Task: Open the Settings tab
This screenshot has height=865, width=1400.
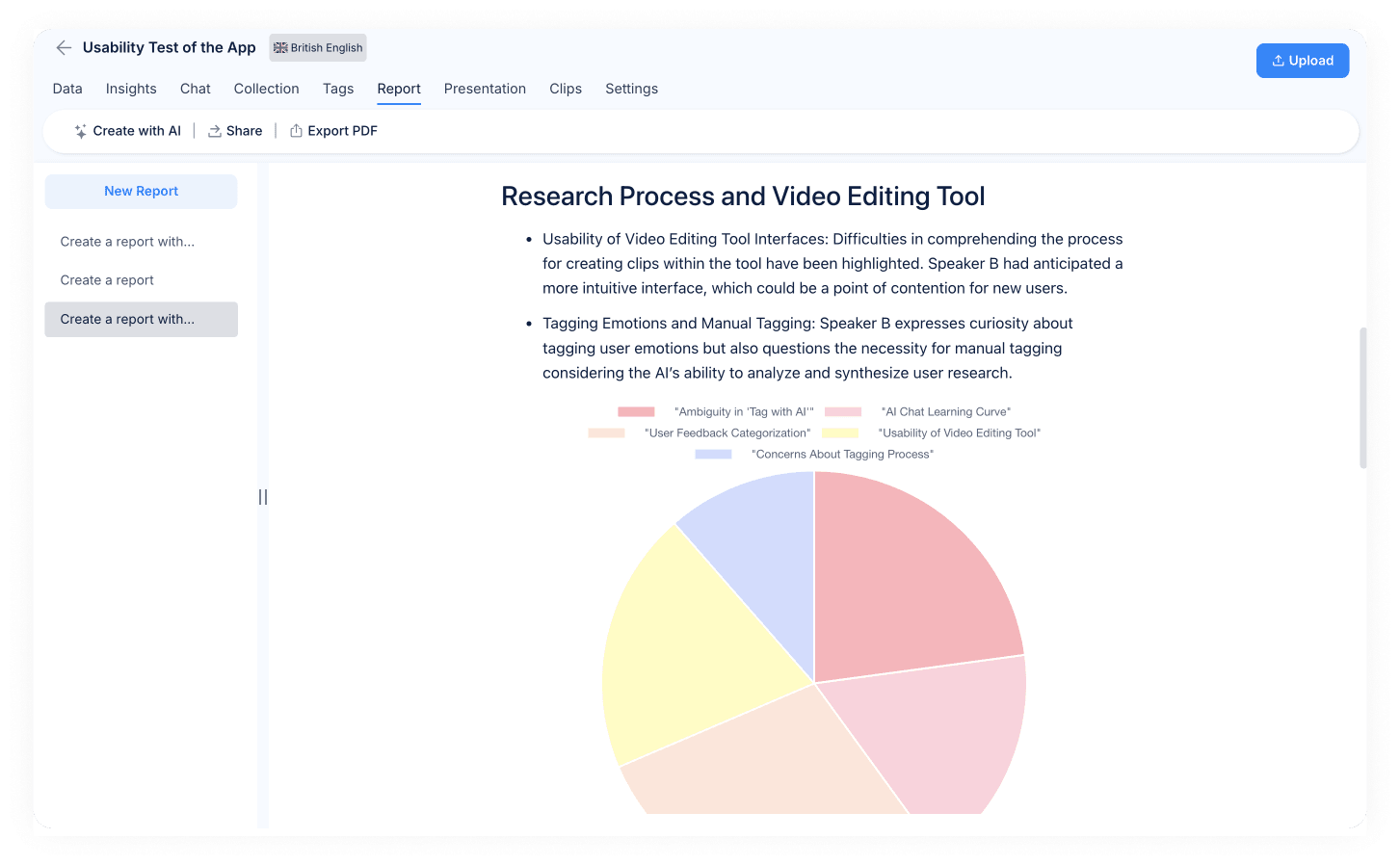Action: [x=631, y=89]
